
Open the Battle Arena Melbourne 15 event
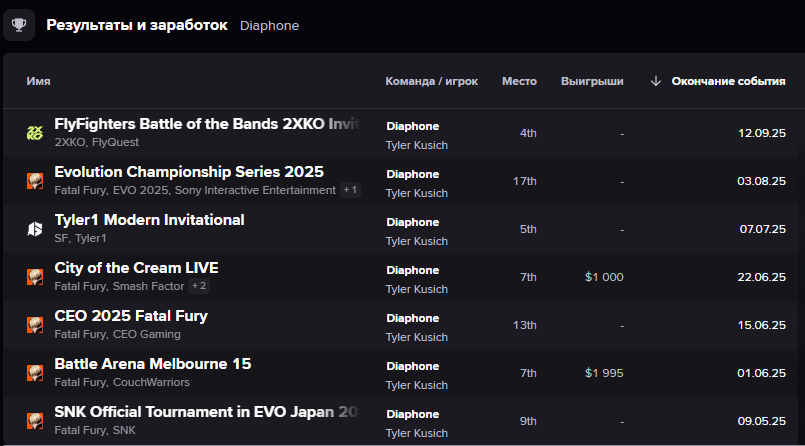coord(153,364)
